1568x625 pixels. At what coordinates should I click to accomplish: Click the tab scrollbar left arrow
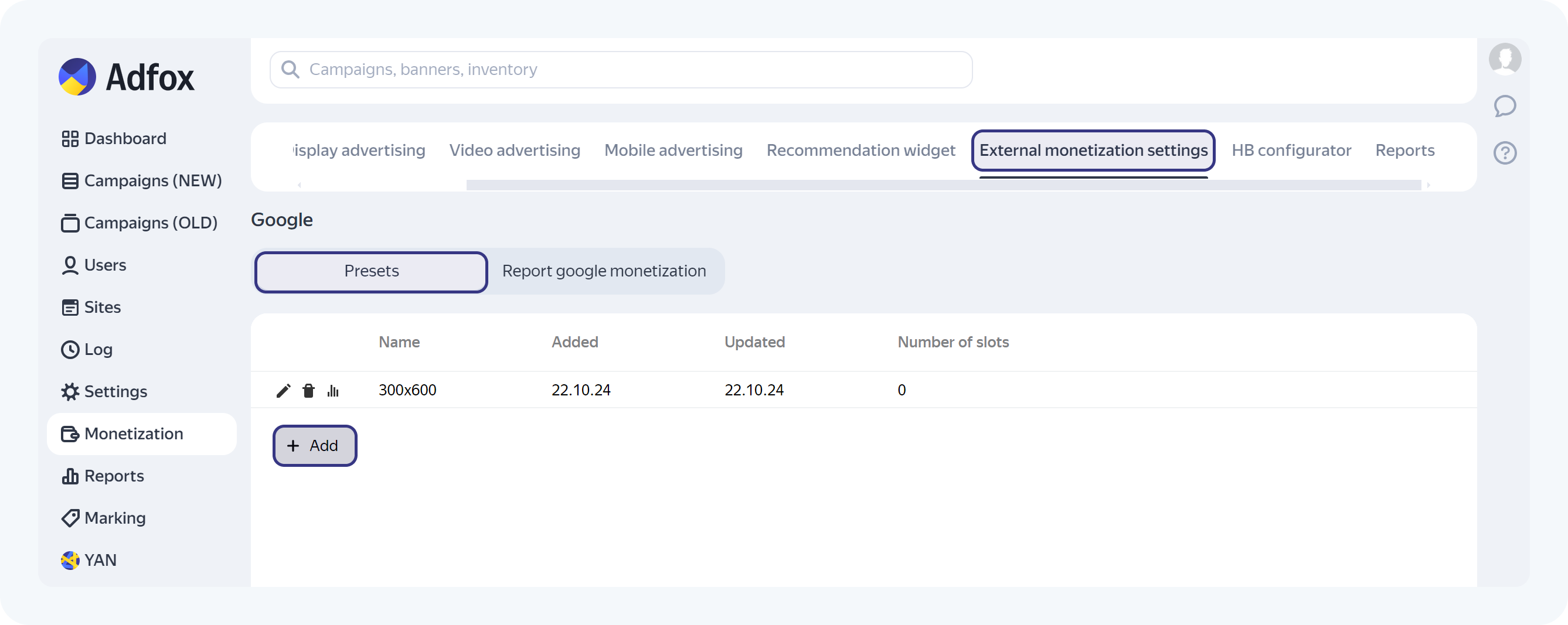(300, 185)
